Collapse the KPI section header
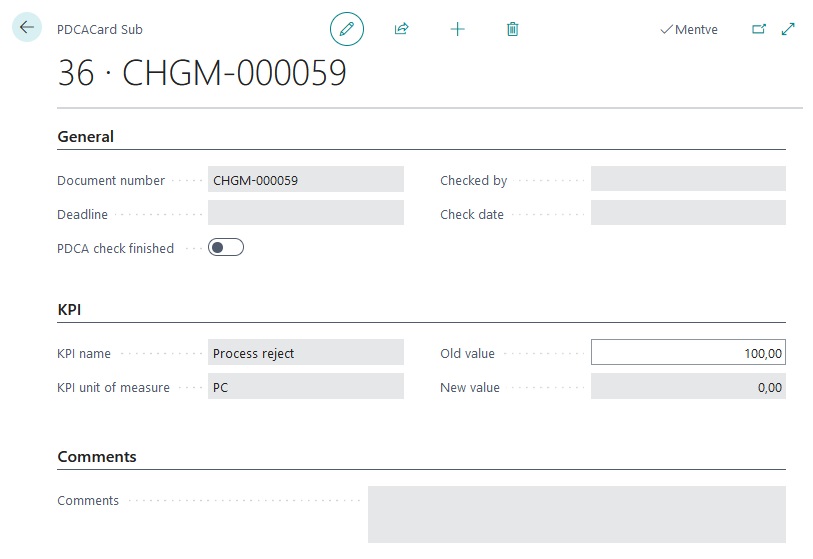Screen dimensions: 813x559 69,310
